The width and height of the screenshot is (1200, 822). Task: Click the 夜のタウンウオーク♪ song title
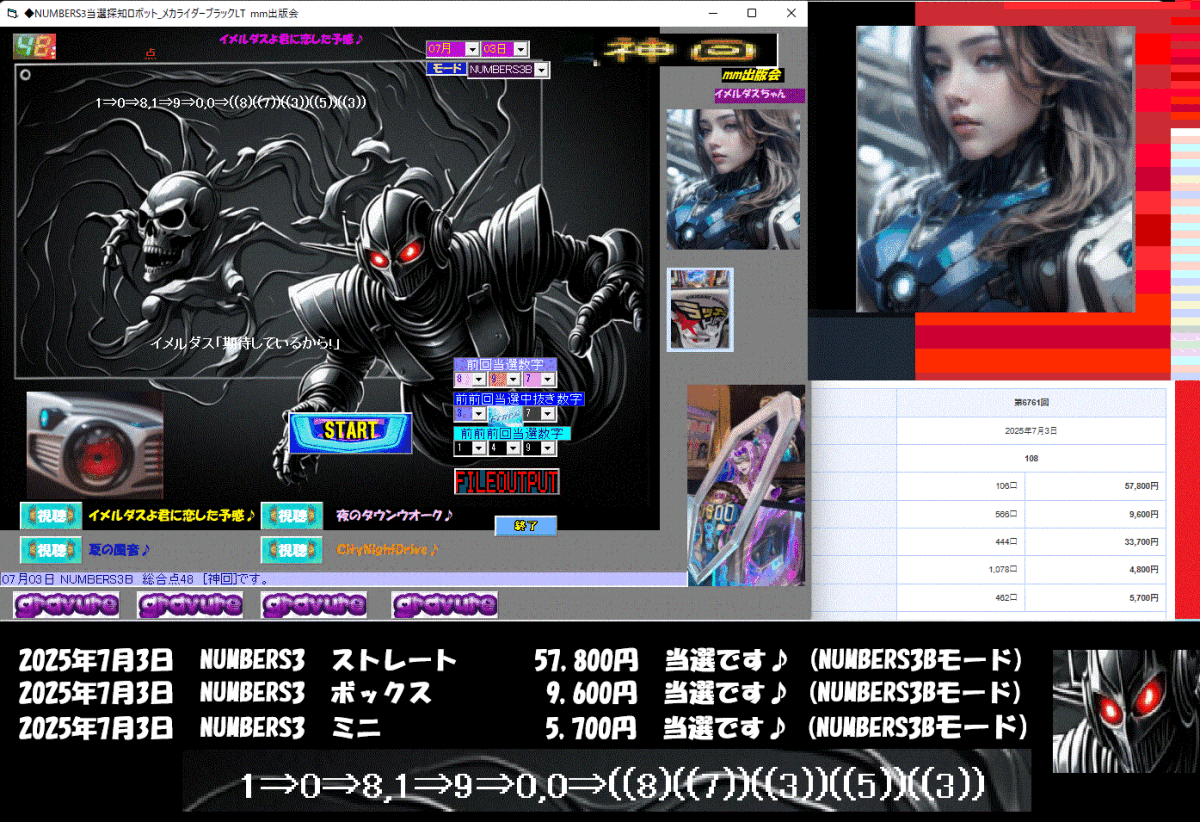pyautogui.click(x=394, y=516)
